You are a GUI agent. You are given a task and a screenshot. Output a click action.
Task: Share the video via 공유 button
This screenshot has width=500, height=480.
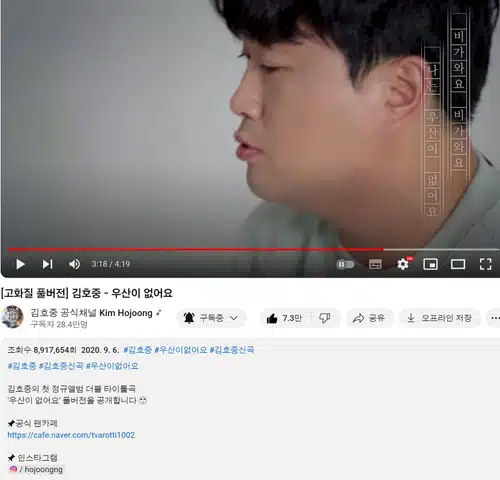[x=369, y=318]
